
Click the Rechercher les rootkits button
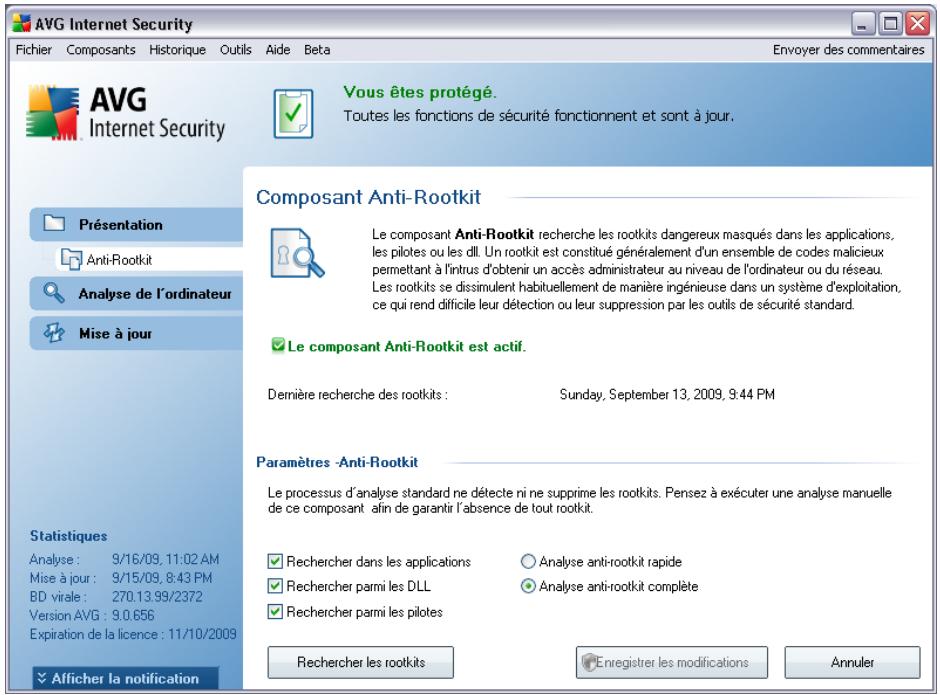(360, 662)
